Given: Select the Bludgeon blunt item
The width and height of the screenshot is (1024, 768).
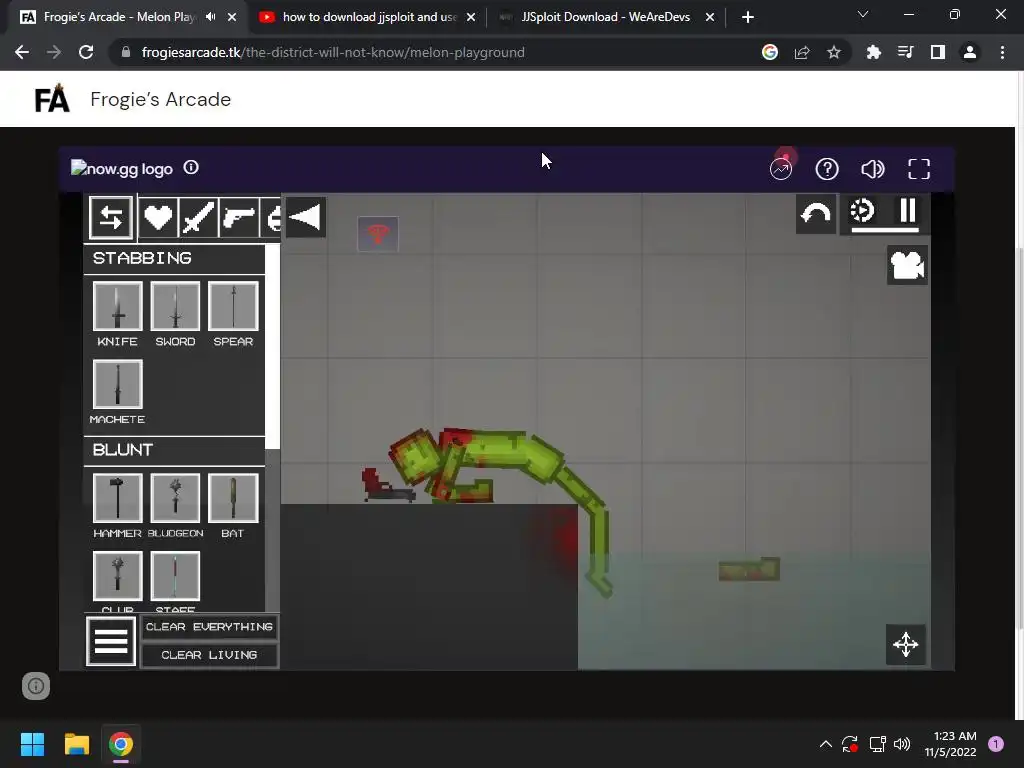Looking at the screenshot, I should pyautogui.click(x=175, y=498).
